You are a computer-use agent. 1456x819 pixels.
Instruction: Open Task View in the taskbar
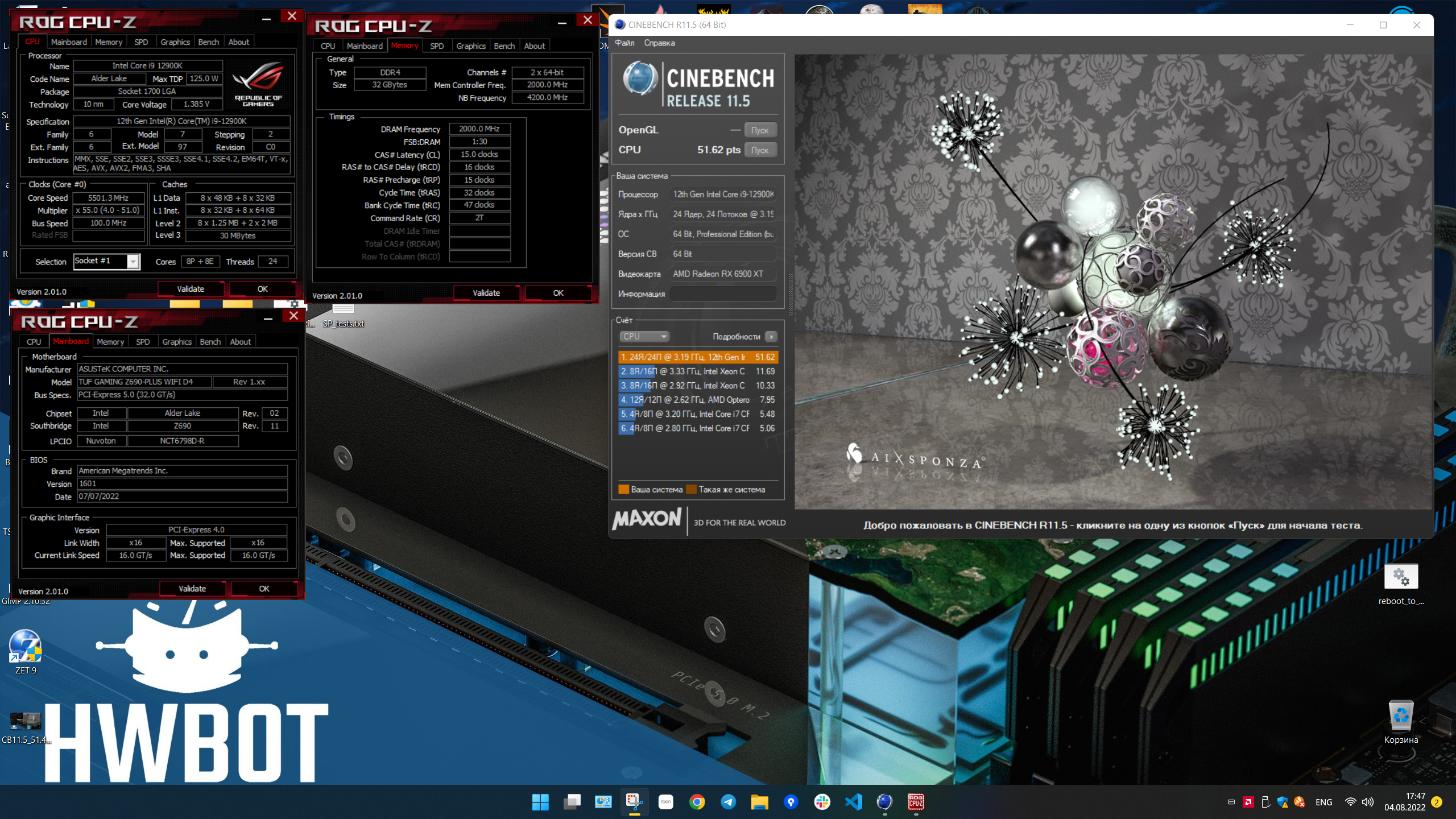click(x=572, y=802)
